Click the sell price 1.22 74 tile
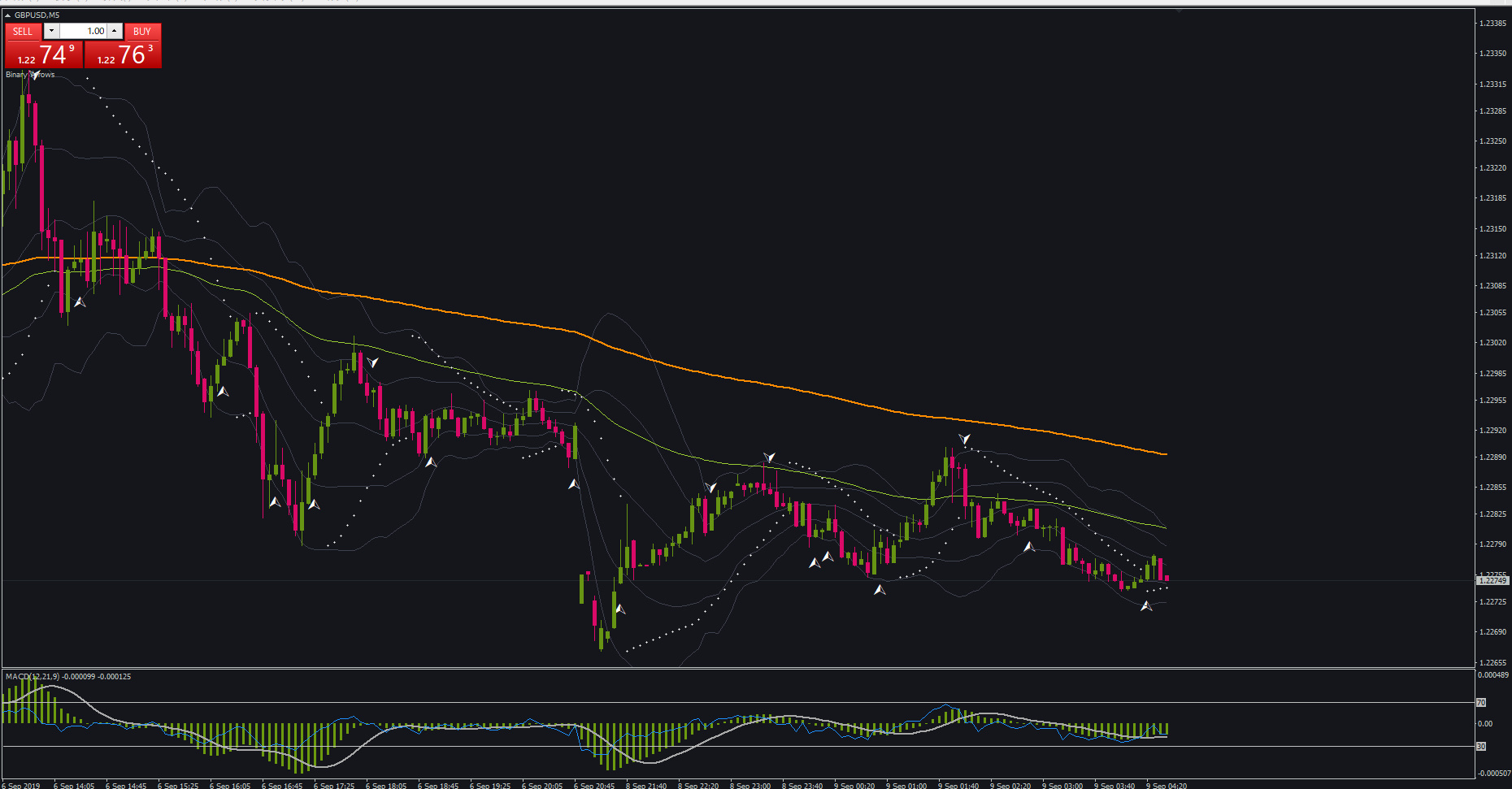 pyautogui.click(x=44, y=54)
